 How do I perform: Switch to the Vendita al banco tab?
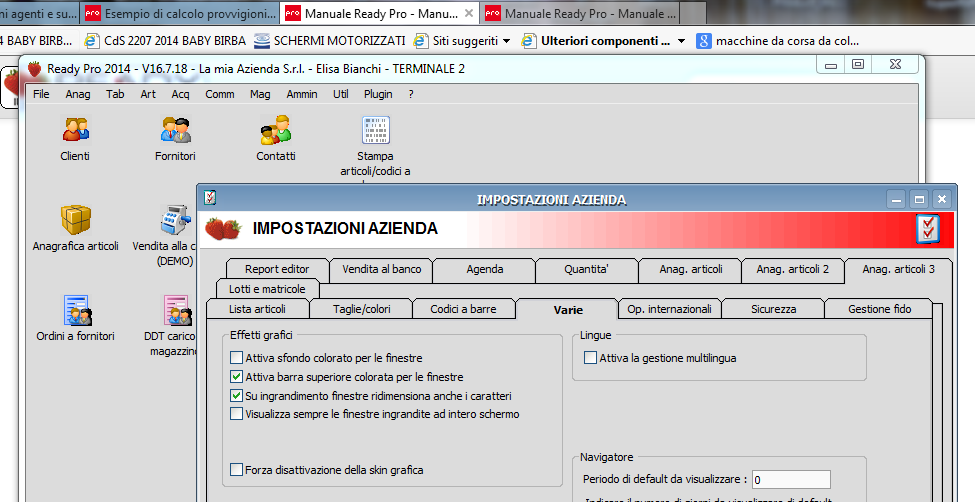382,269
